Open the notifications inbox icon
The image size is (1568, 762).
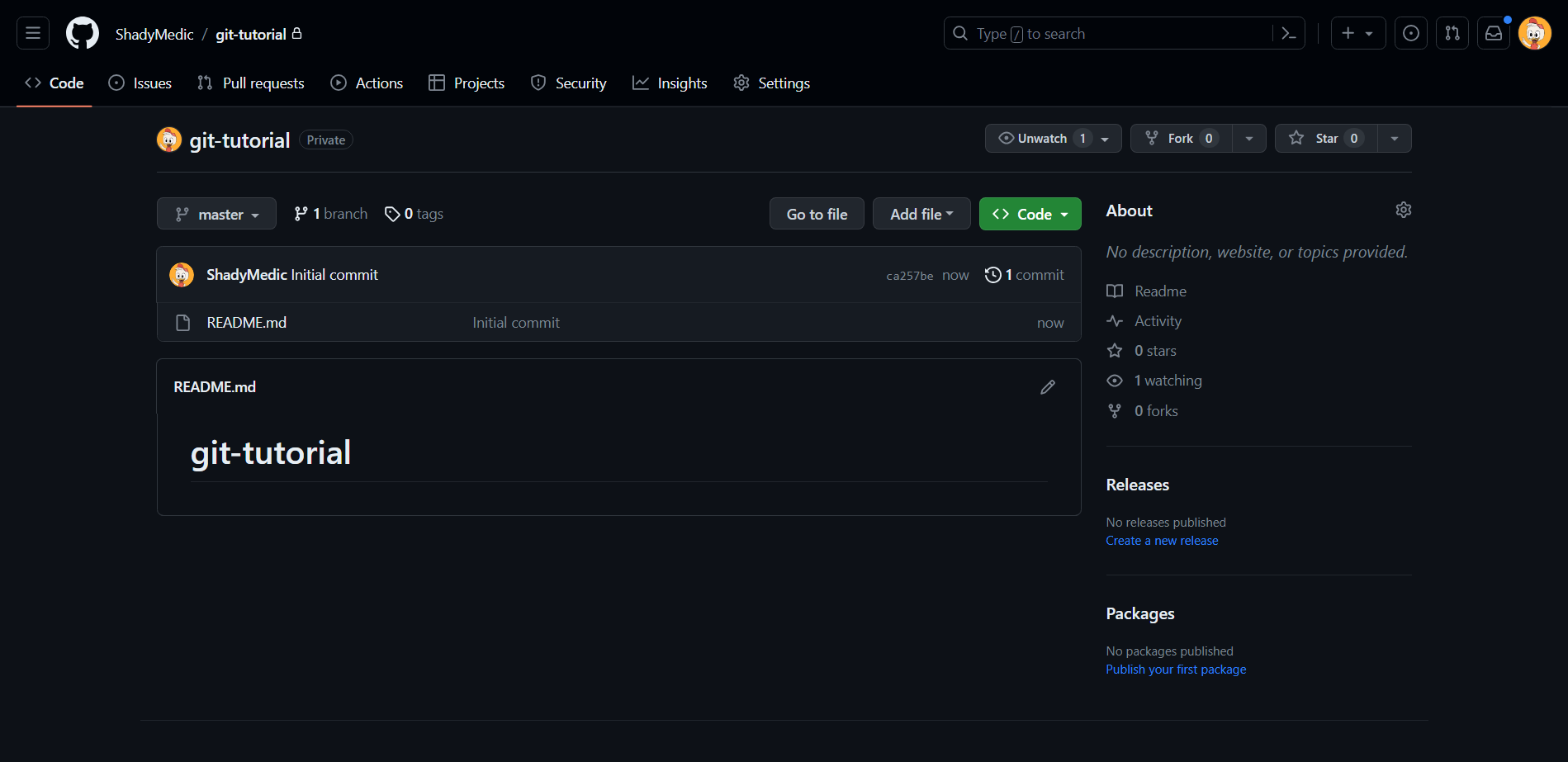1494,34
